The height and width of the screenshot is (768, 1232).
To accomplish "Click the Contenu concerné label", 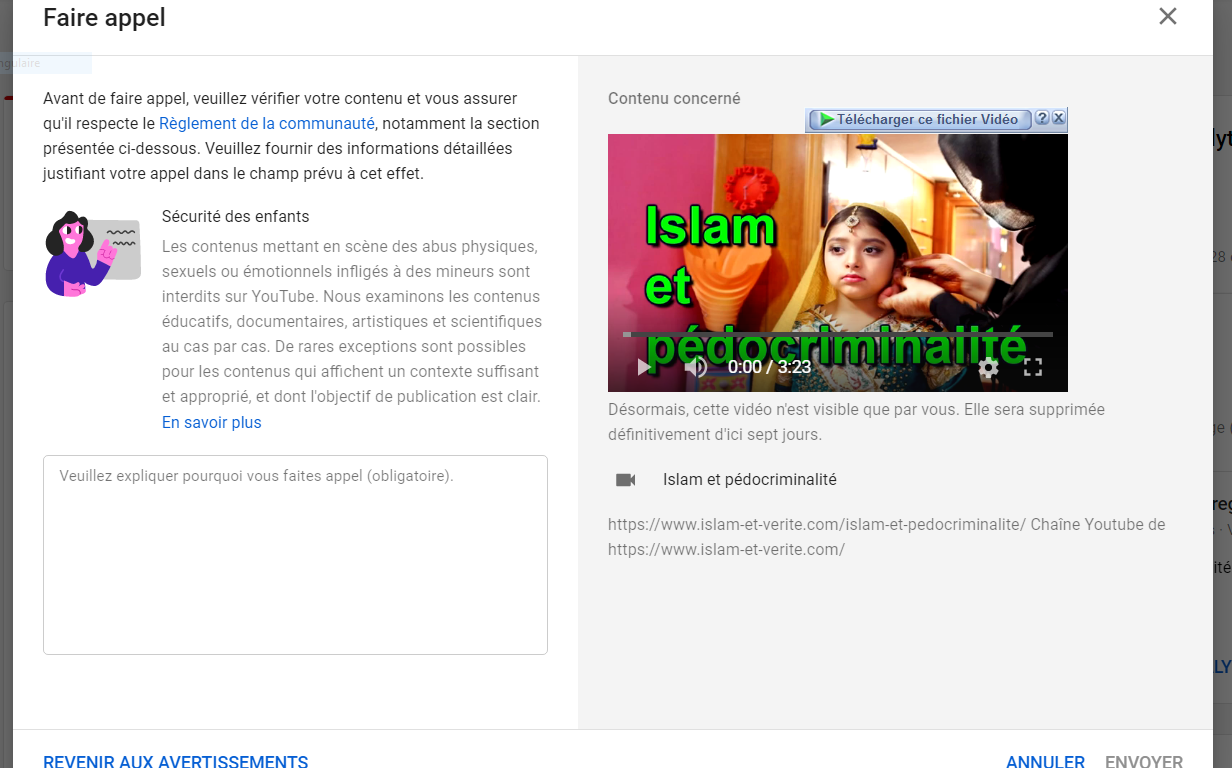I will coord(674,98).
